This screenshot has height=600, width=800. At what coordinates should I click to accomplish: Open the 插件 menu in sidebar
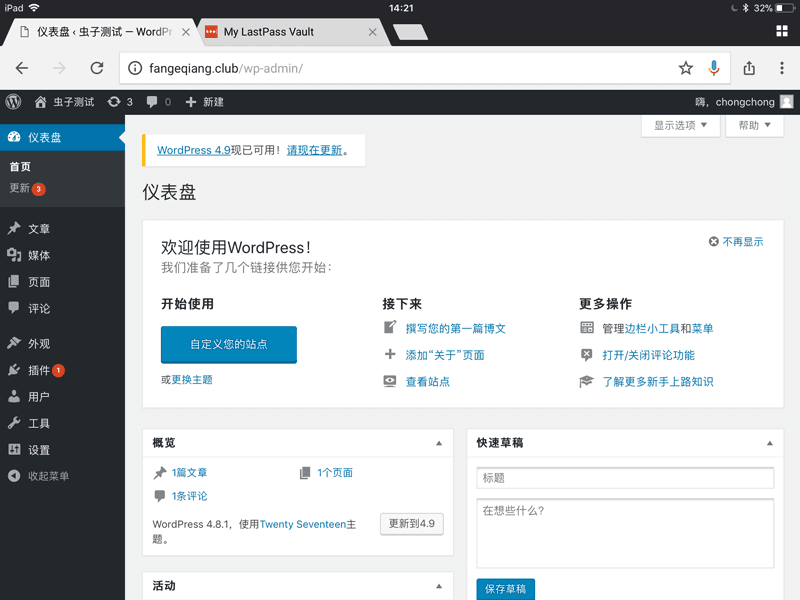(39, 370)
